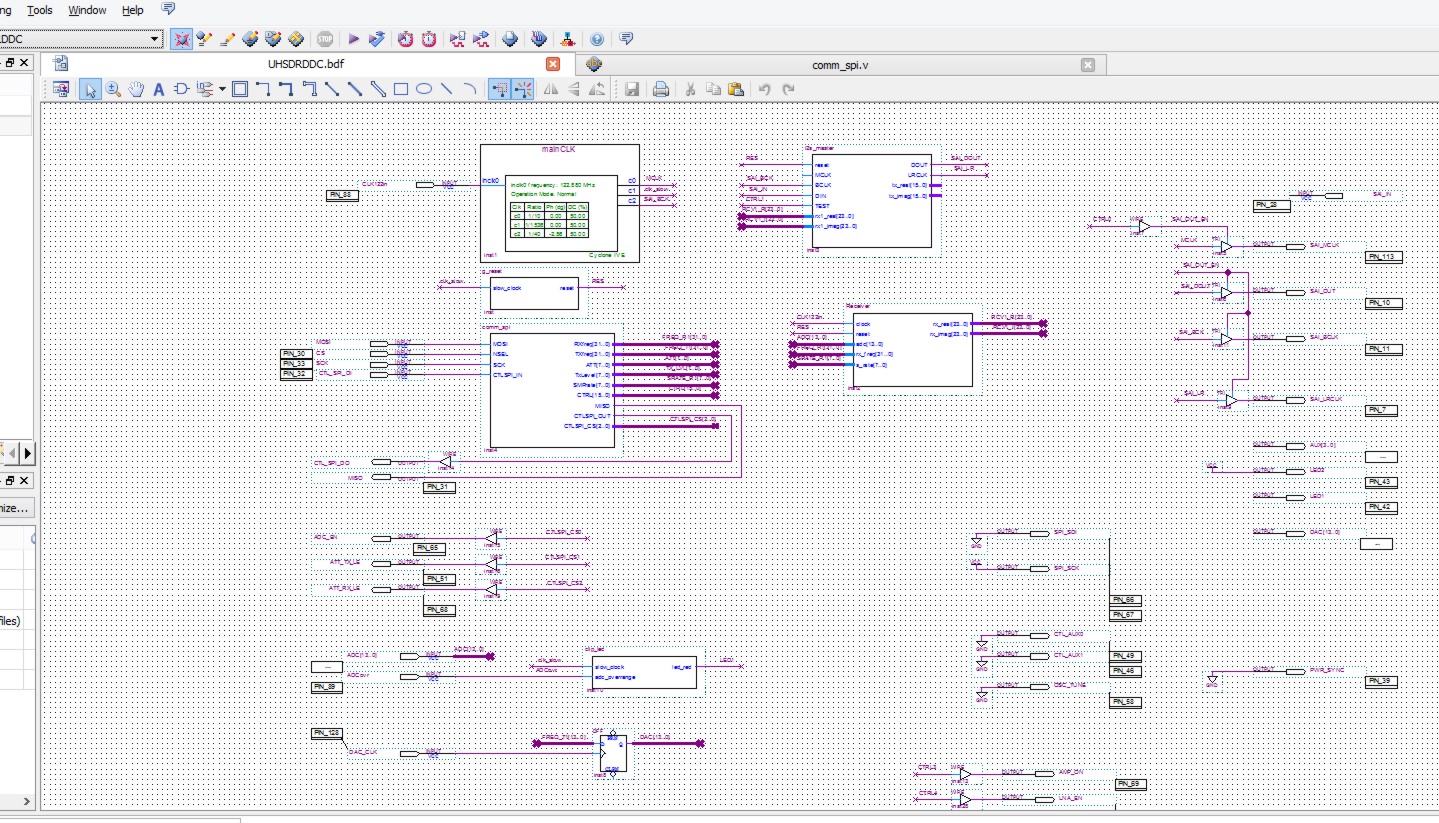Select the mainCLK PLL block
This screenshot has height=823, width=1439.
tap(559, 203)
